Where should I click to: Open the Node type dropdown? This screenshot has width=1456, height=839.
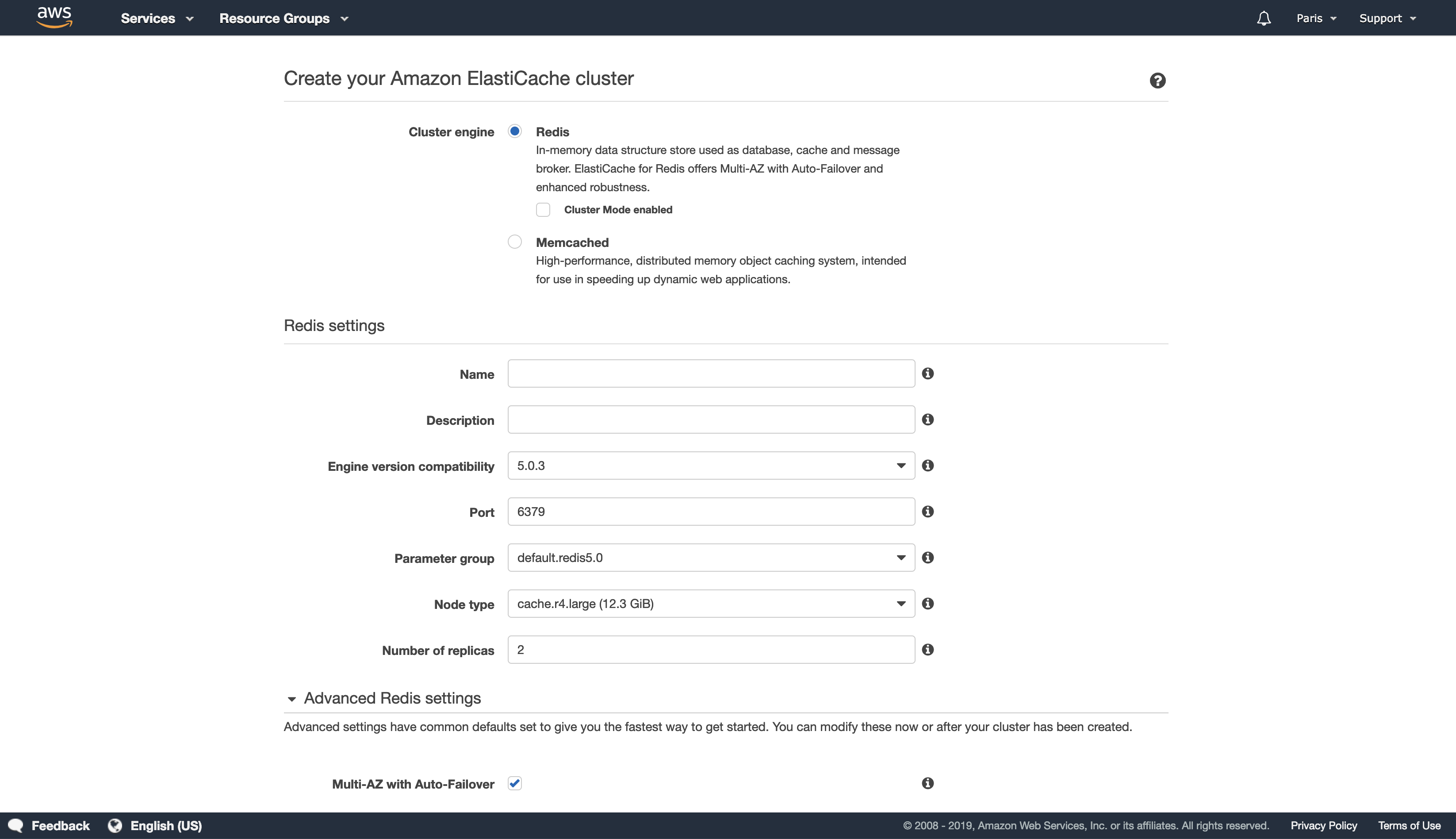(x=711, y=603)
